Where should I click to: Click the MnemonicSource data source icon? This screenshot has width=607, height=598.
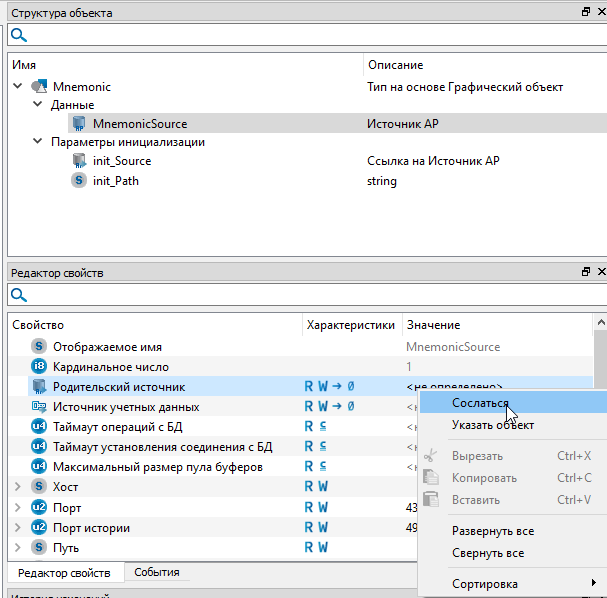pyautogui.click(x=78, y=124)
